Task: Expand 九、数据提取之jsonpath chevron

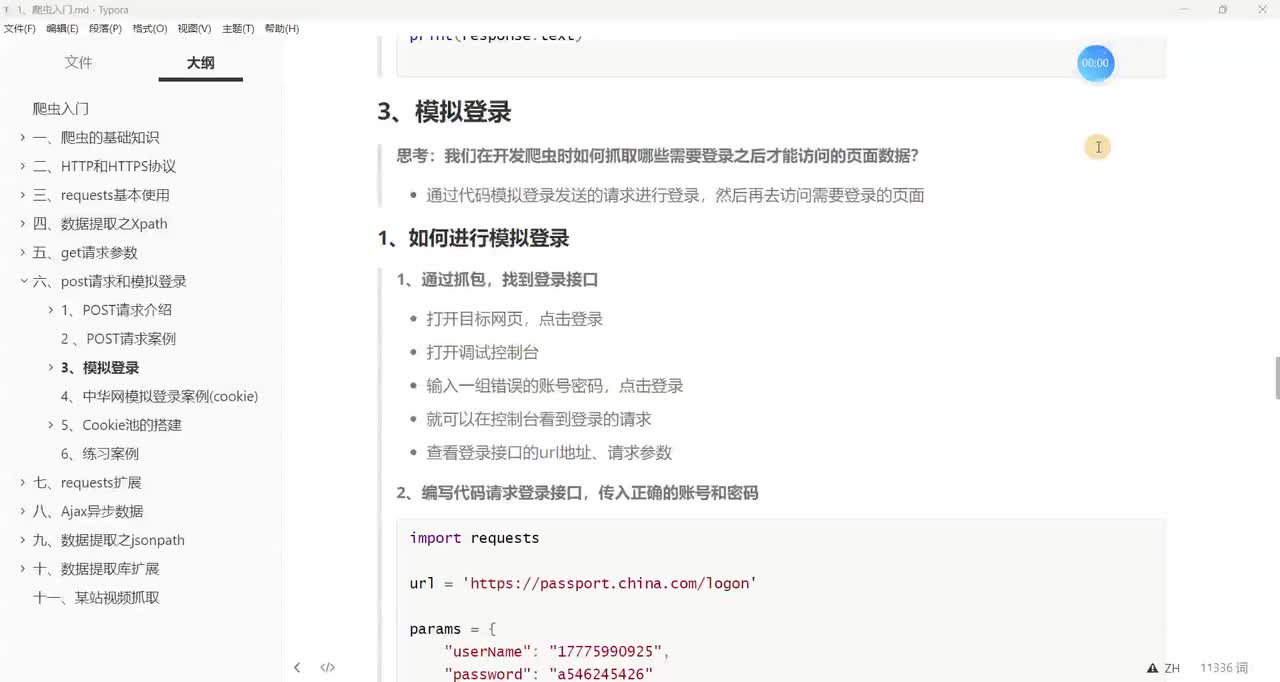Action: [x=23, y=540]
